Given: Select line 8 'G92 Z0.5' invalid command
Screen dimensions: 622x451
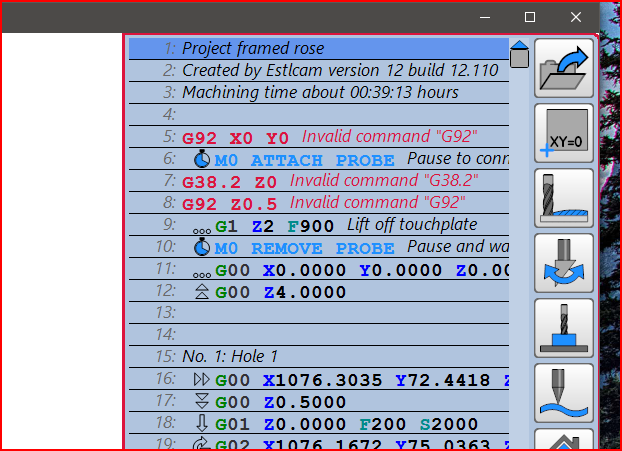Looking at the screenshot, I should coord(319,203).
